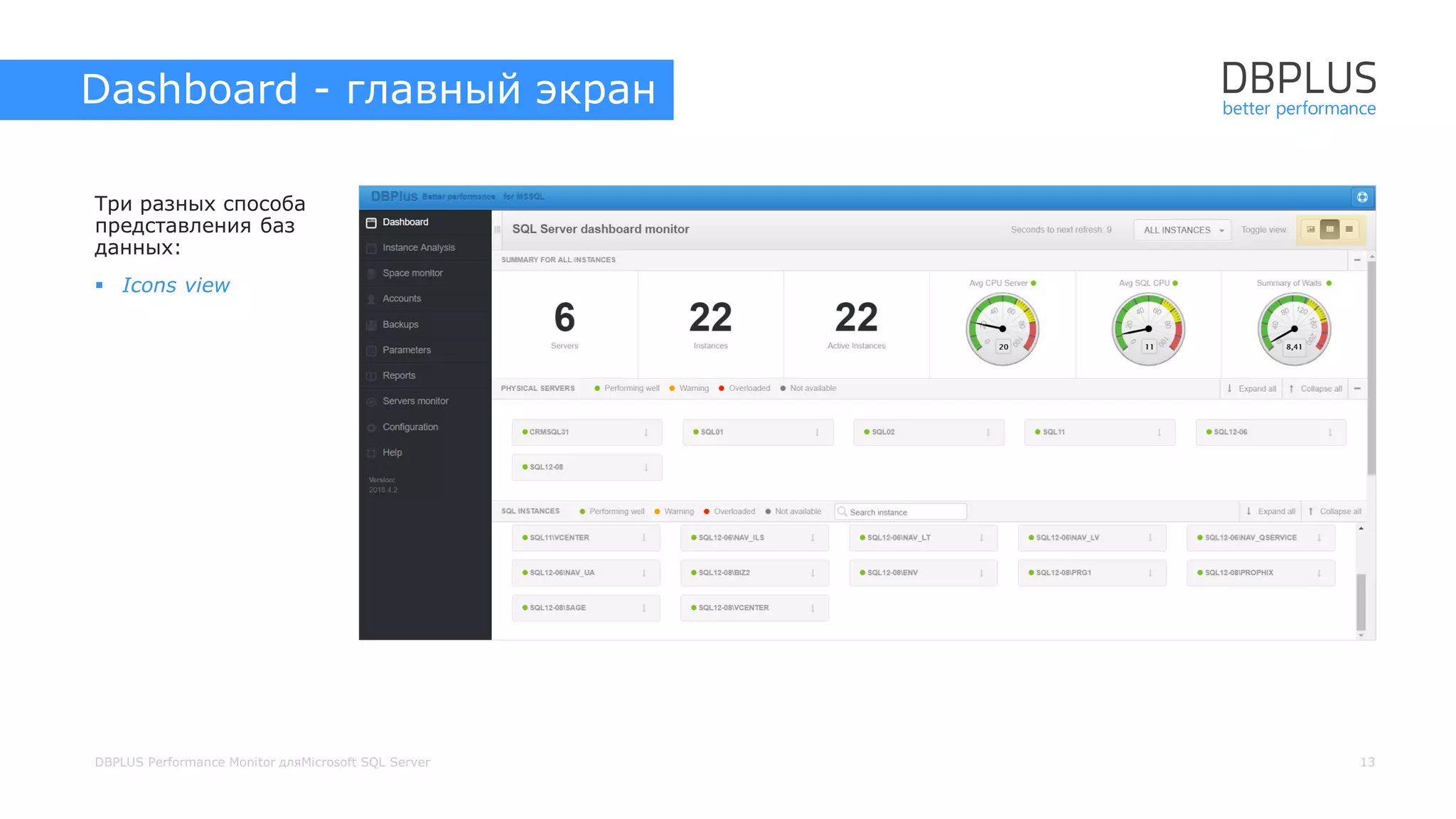This screenshot has height=819, width=1456.
Task: Click the Dashboard icon in sidebar
Action: pos(371,223)
